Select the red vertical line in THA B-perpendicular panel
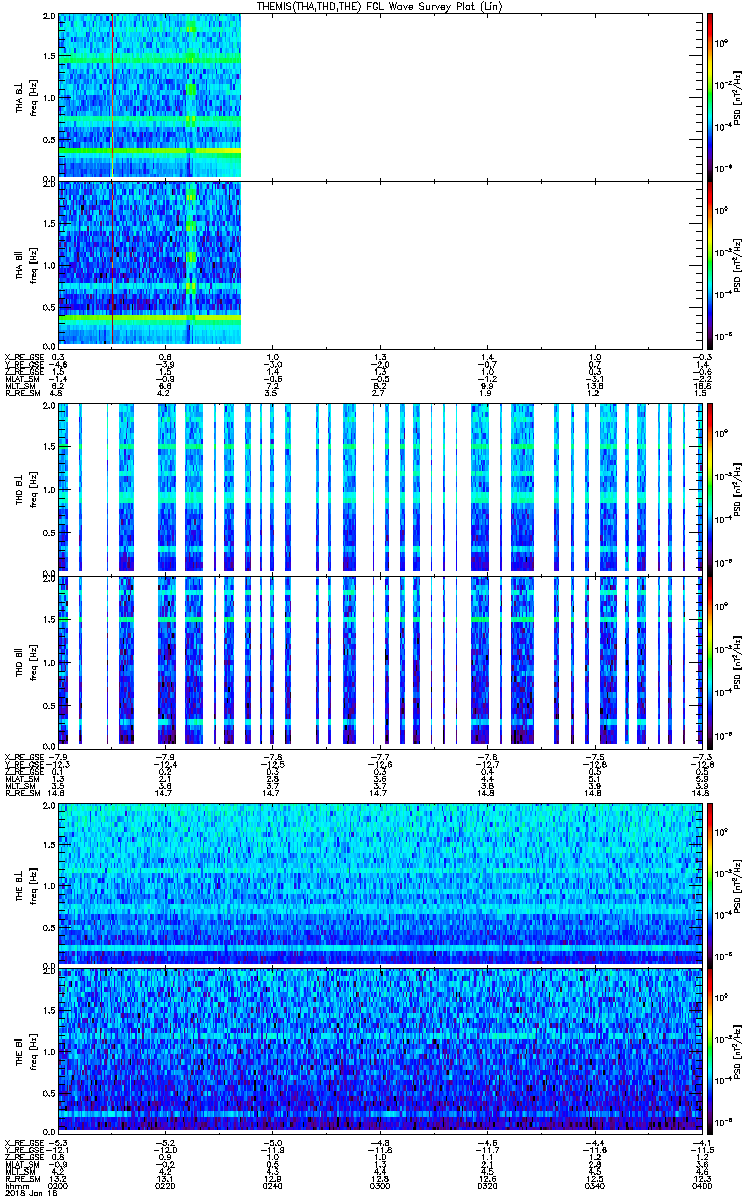 113,95
